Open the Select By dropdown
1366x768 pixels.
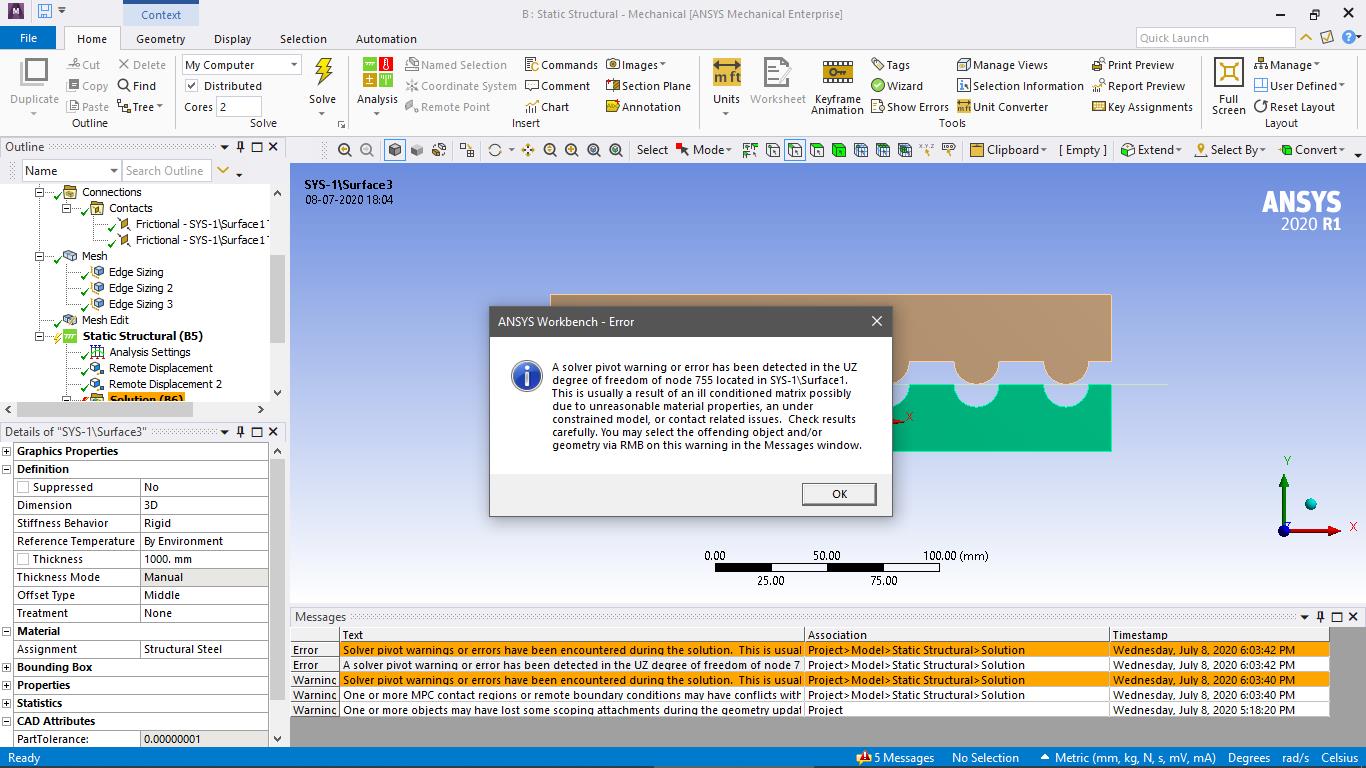pyautogui.click(x=1230, y=150)
